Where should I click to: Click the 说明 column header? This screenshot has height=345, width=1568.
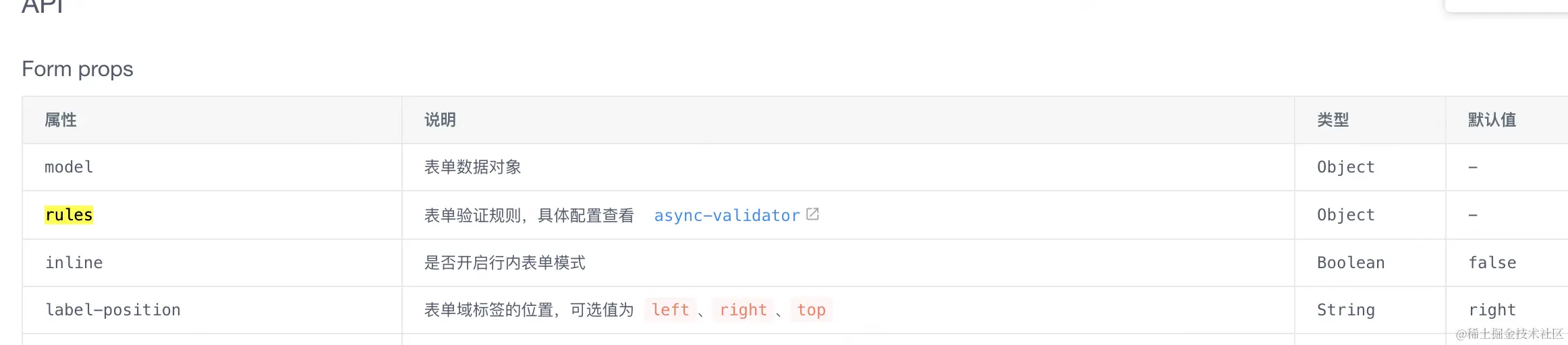point(440,120)
